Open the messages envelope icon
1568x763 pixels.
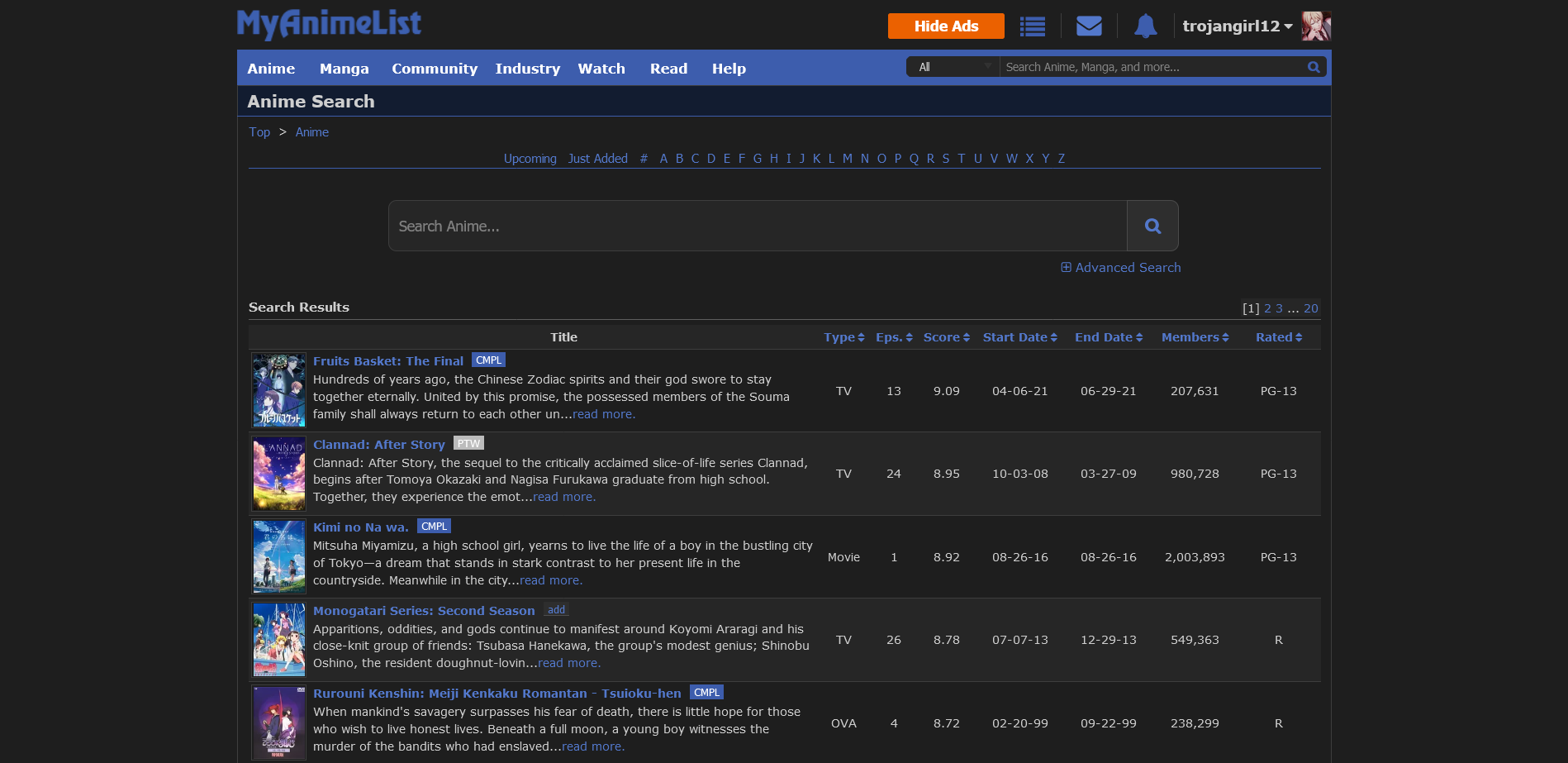click(1089, 26)
